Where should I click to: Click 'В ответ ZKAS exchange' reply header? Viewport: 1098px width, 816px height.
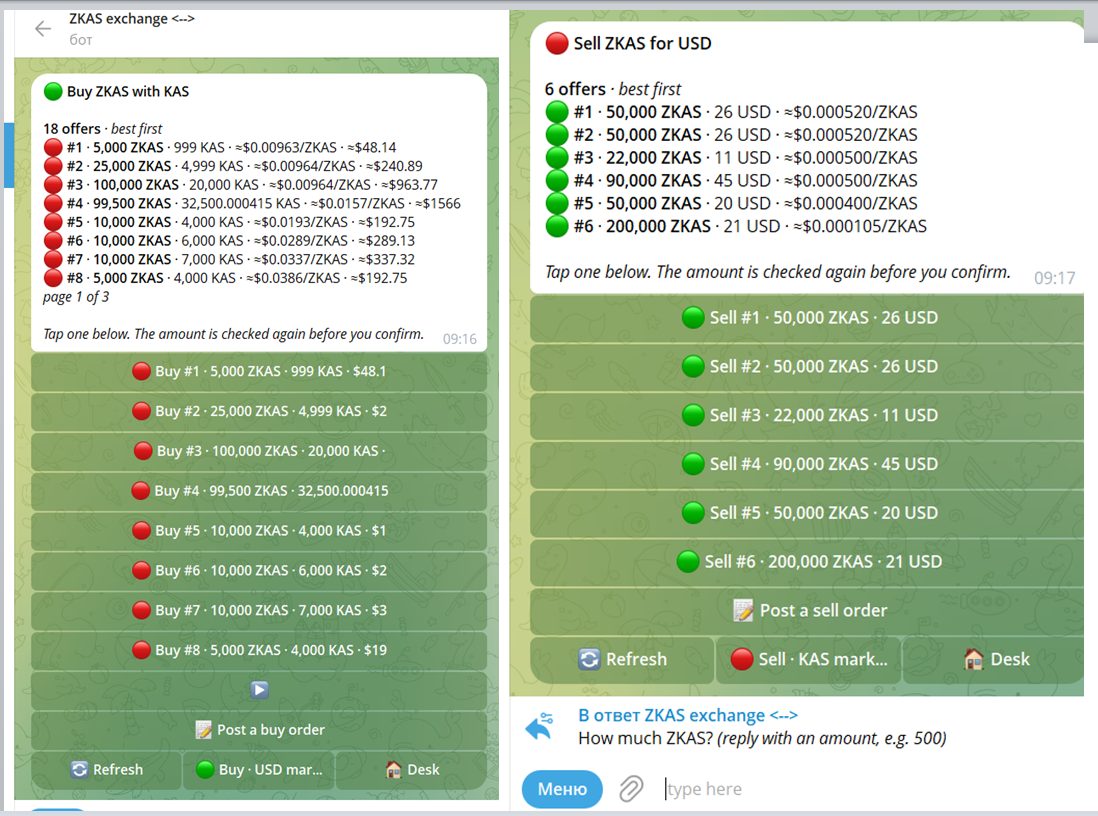tap(688, 715)
